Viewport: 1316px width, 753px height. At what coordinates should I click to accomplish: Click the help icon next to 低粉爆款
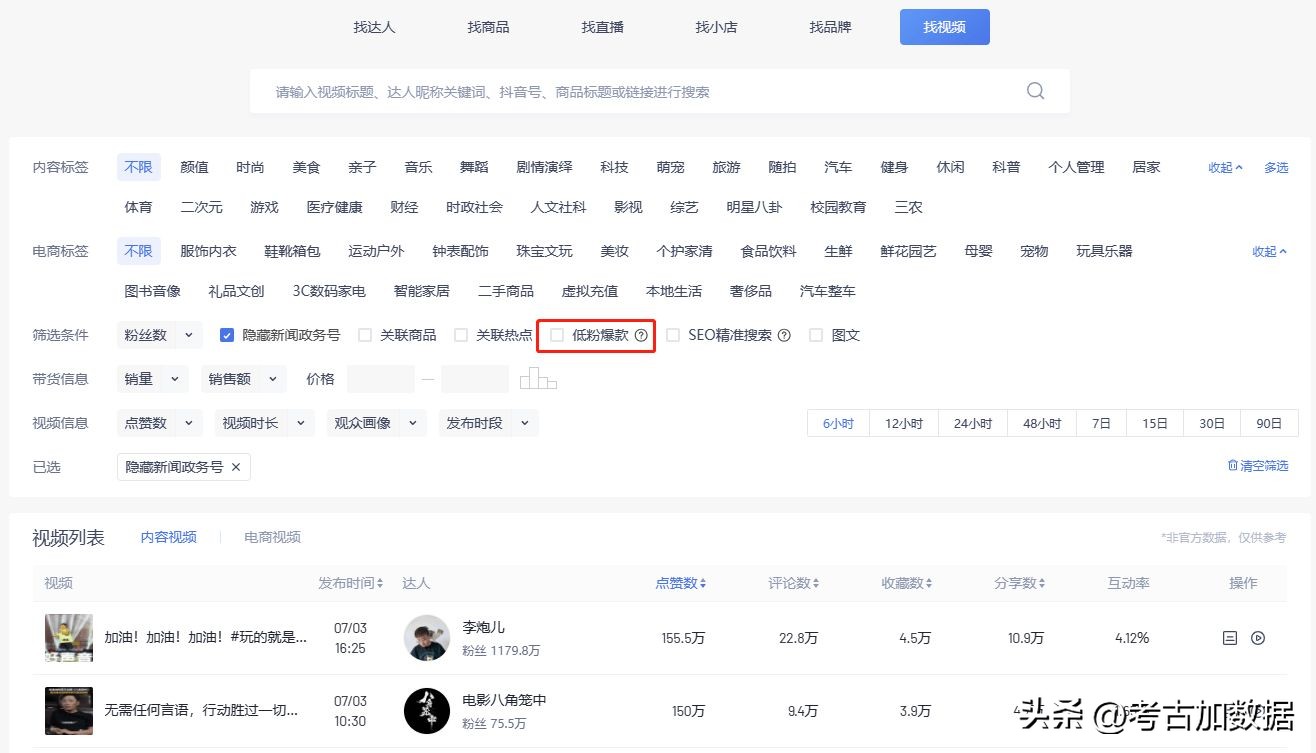(641, 335)
